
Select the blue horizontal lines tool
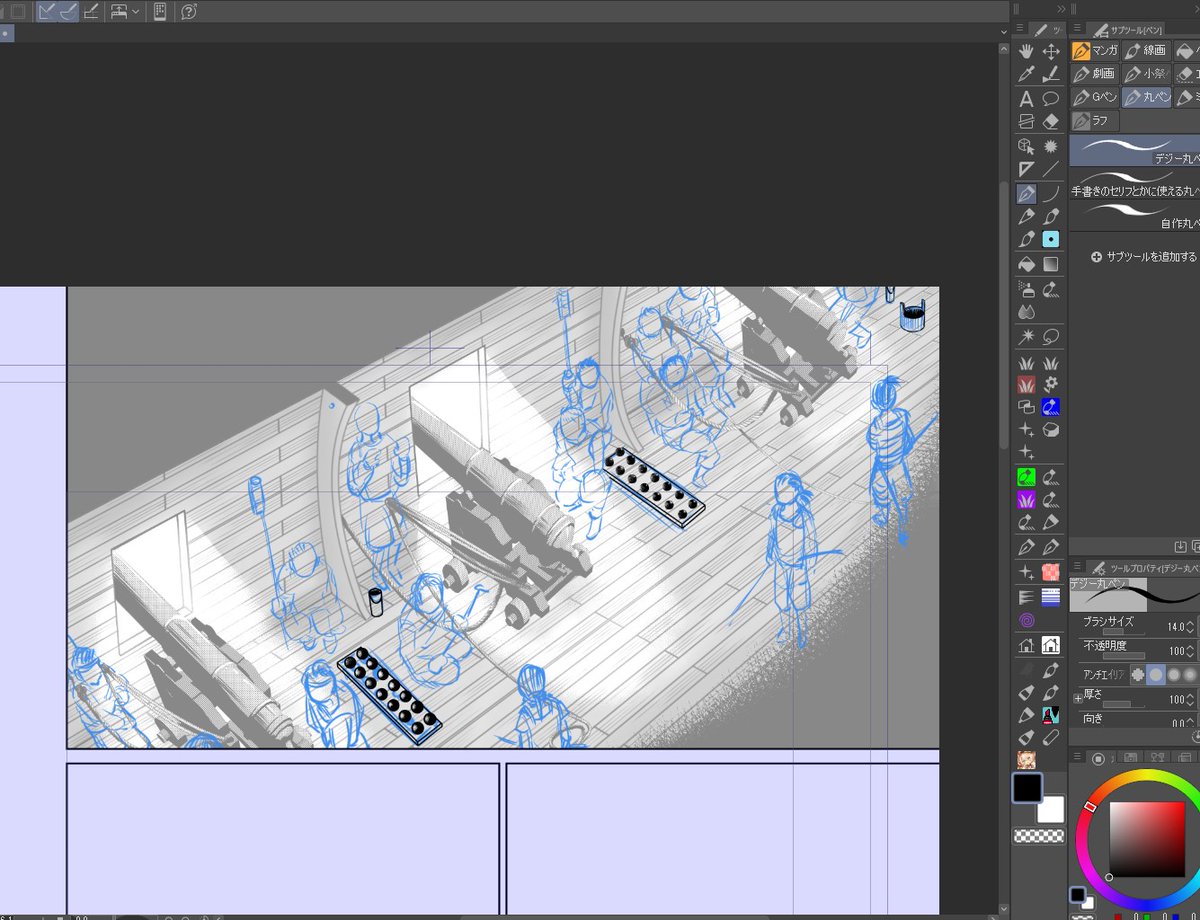click(x=1051, y=597)
